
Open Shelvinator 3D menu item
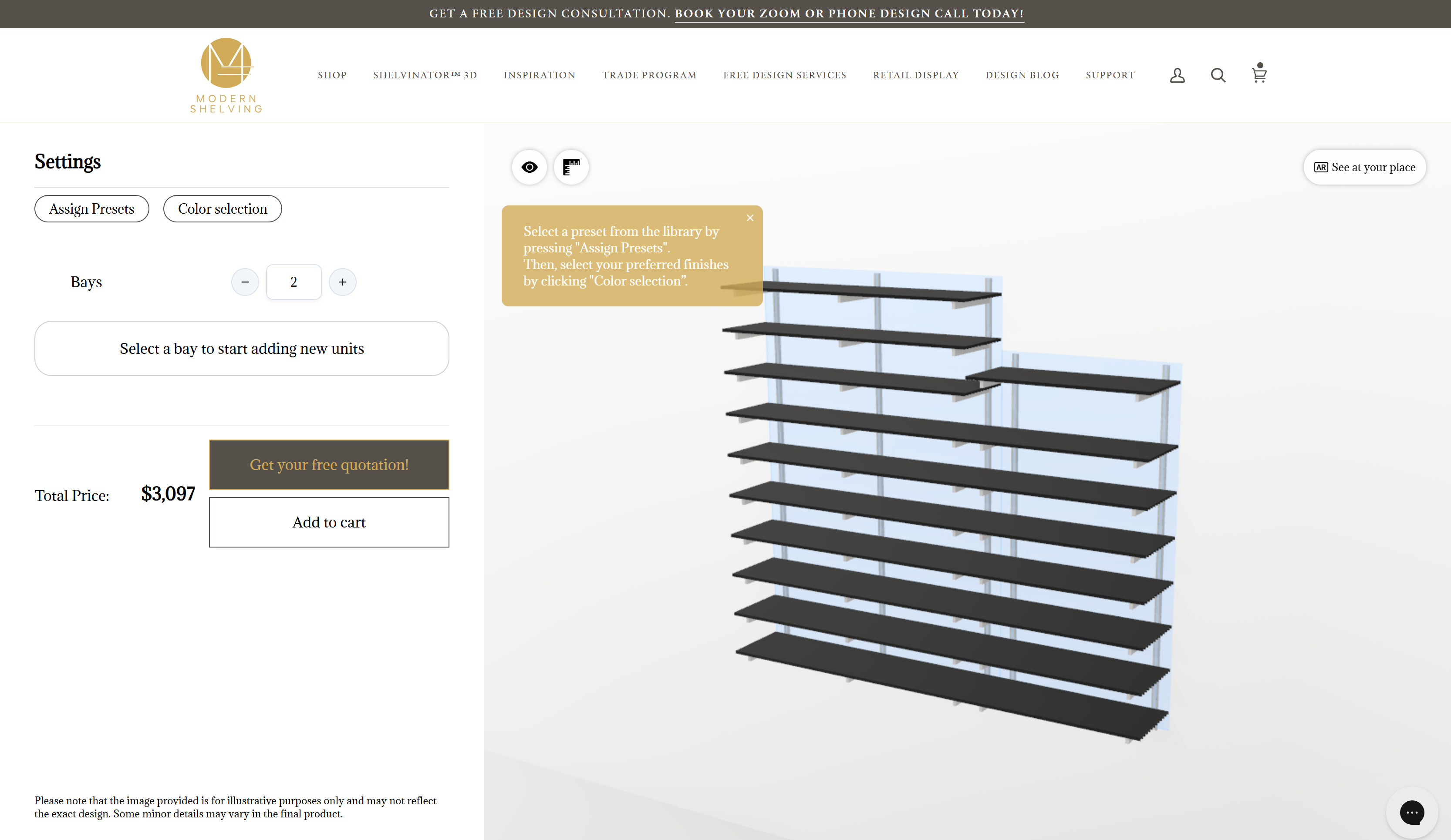coord(425,75)
